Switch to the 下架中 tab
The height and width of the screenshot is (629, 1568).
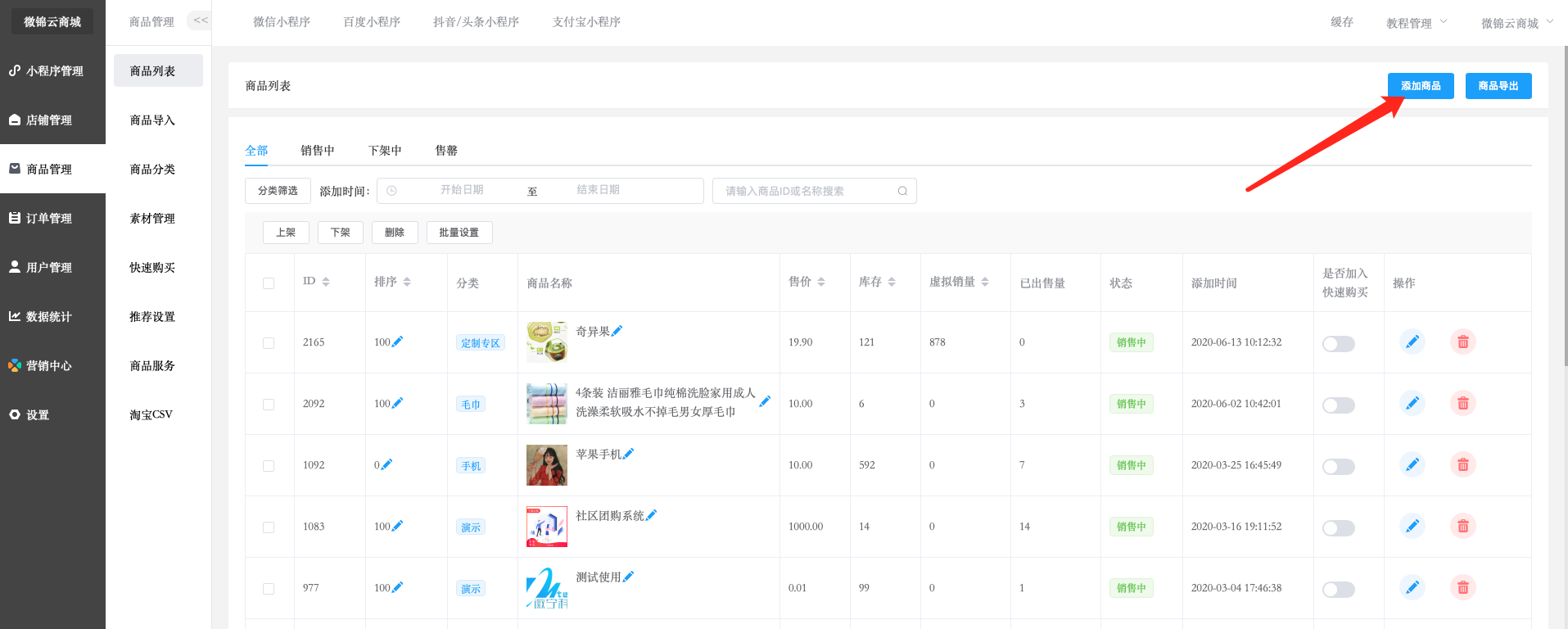tap(385, 151)
